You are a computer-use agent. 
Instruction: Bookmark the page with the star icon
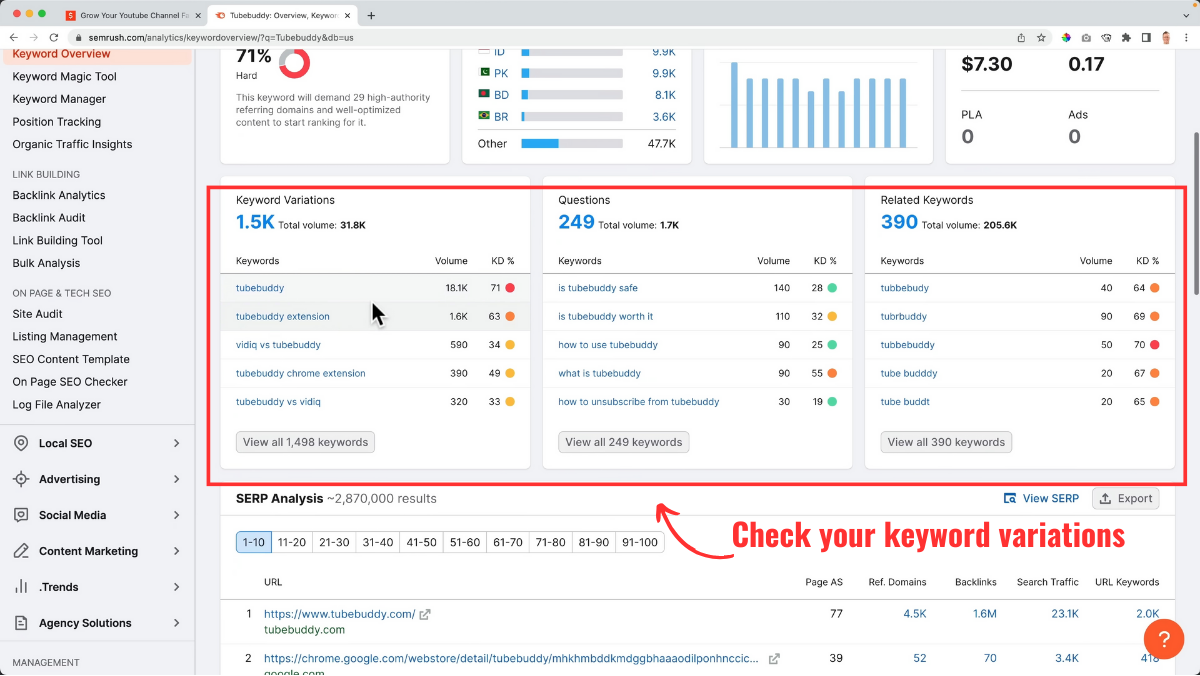coord(1041,37)
